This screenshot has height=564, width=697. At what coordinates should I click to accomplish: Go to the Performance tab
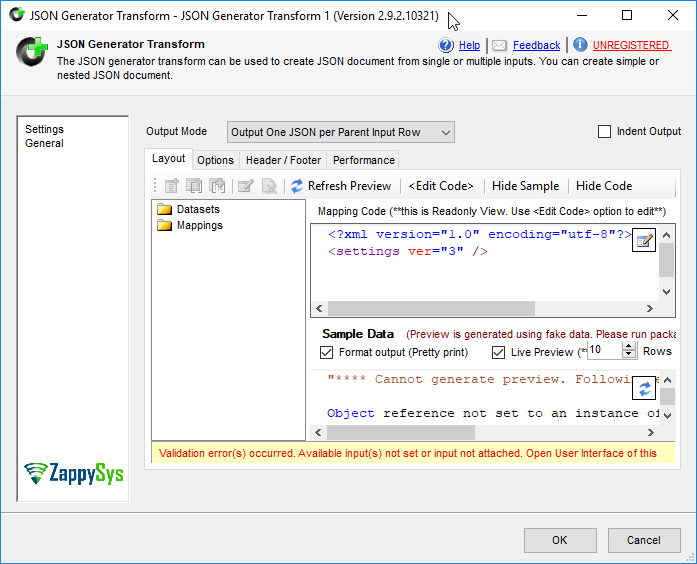pyautogui.click(x=364, y=160)
